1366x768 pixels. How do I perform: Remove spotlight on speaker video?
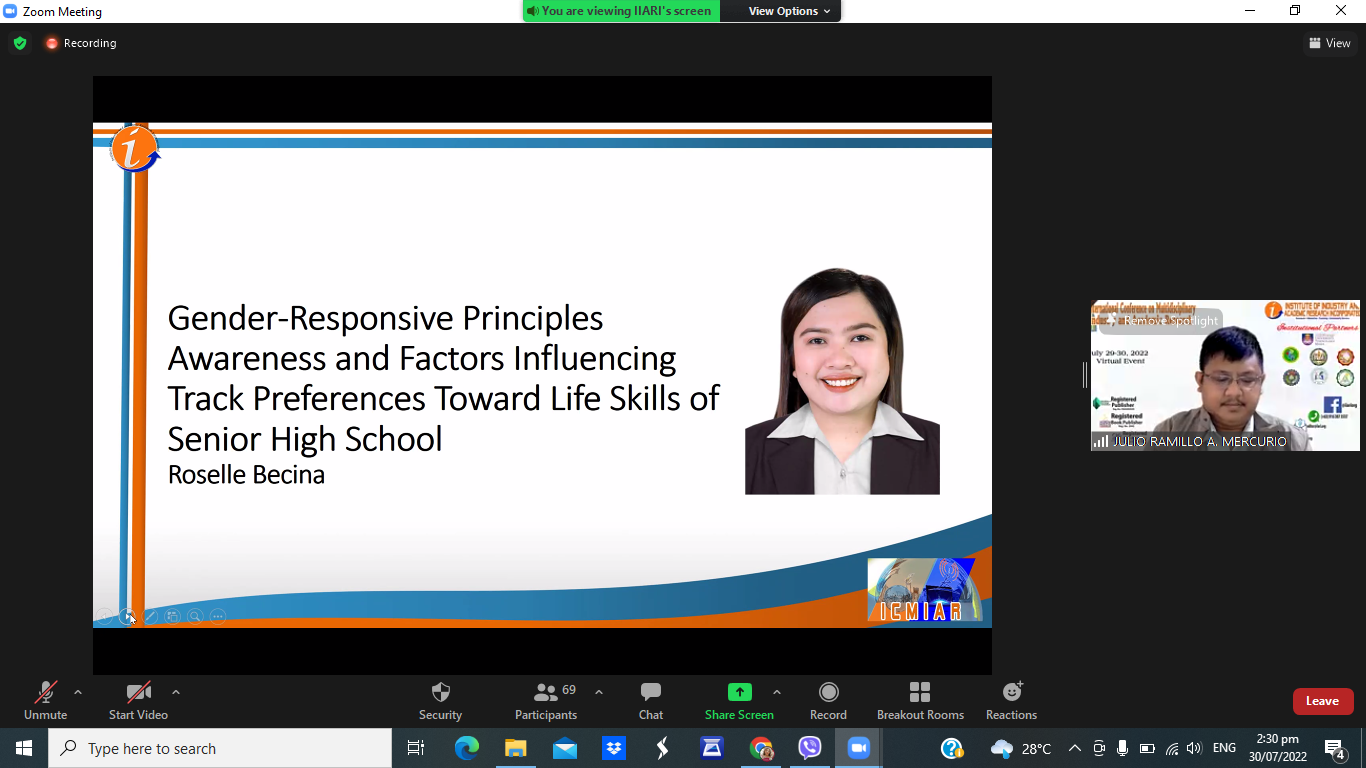(1162, 321)
